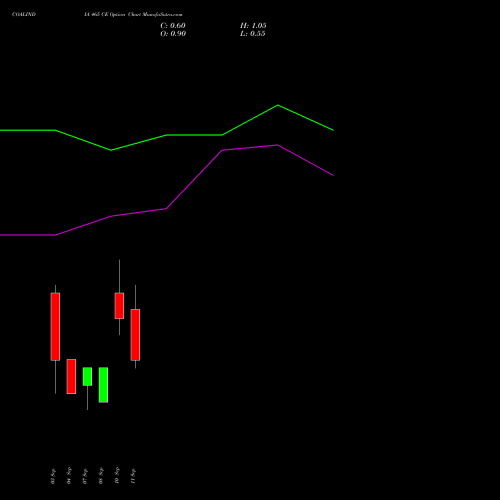
Task: Click the 08 Sep date label
Action: [101, 476]
